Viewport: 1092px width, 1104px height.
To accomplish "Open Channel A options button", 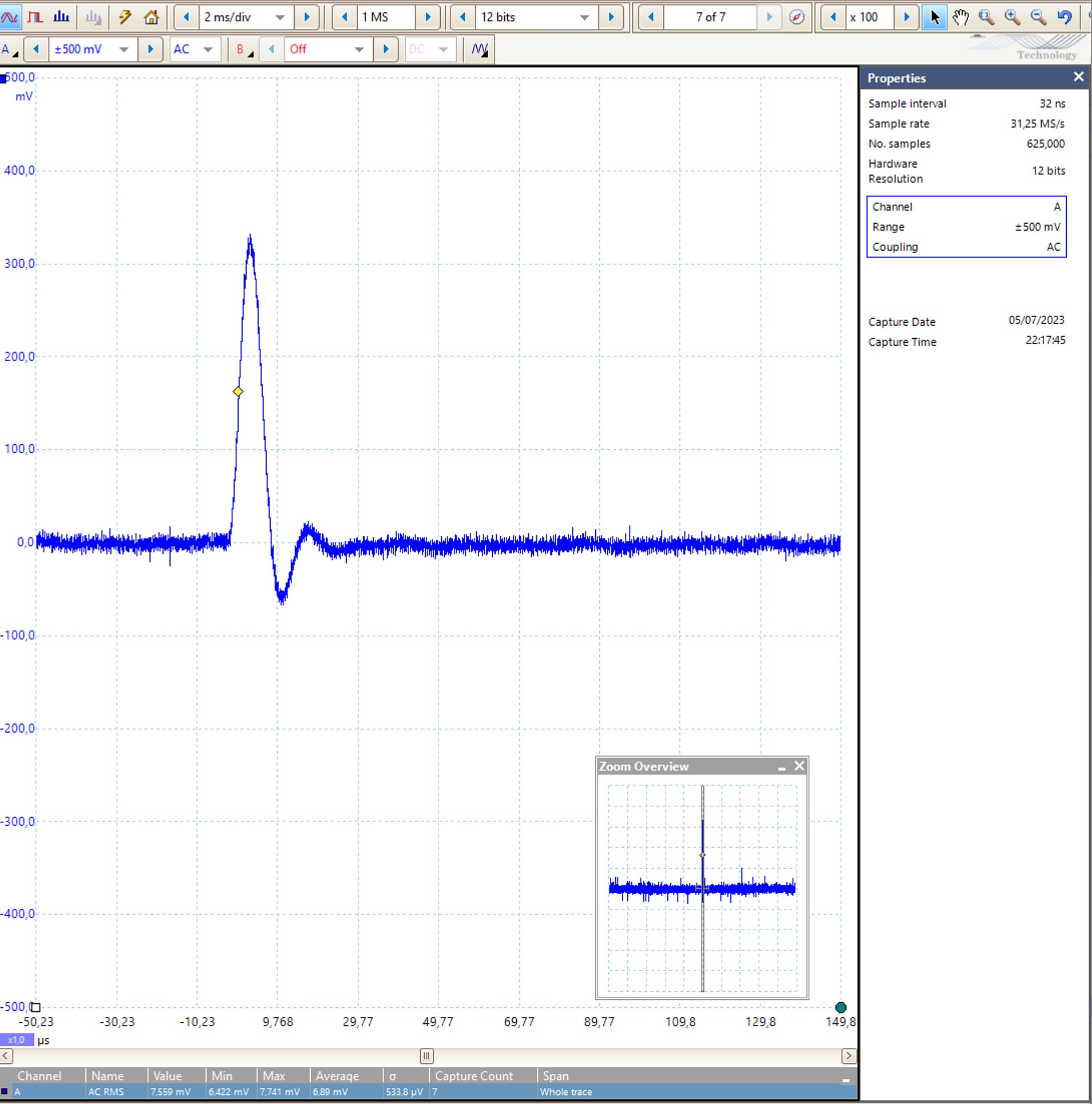I will coord(10,50).
